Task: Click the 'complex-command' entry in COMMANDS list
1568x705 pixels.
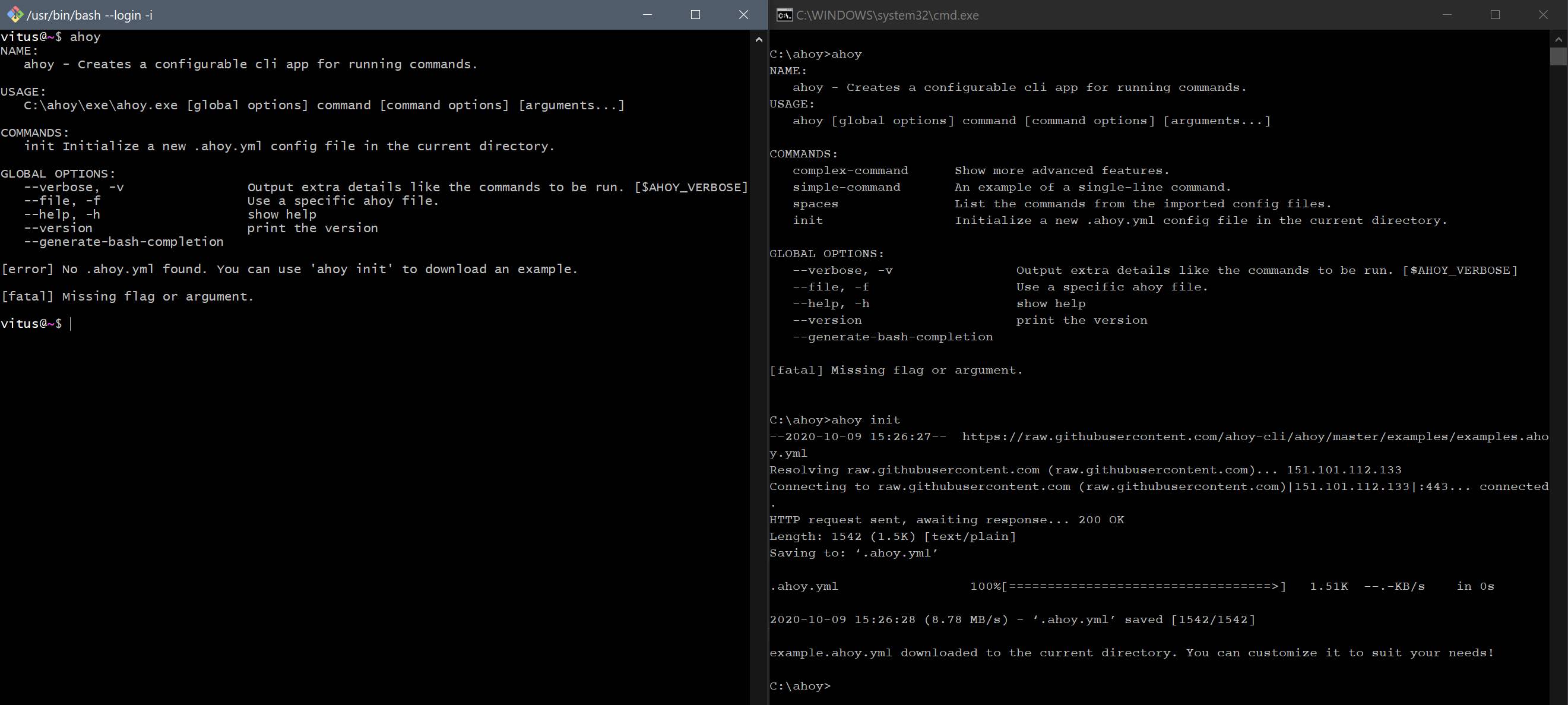Action: pos(850,170)
